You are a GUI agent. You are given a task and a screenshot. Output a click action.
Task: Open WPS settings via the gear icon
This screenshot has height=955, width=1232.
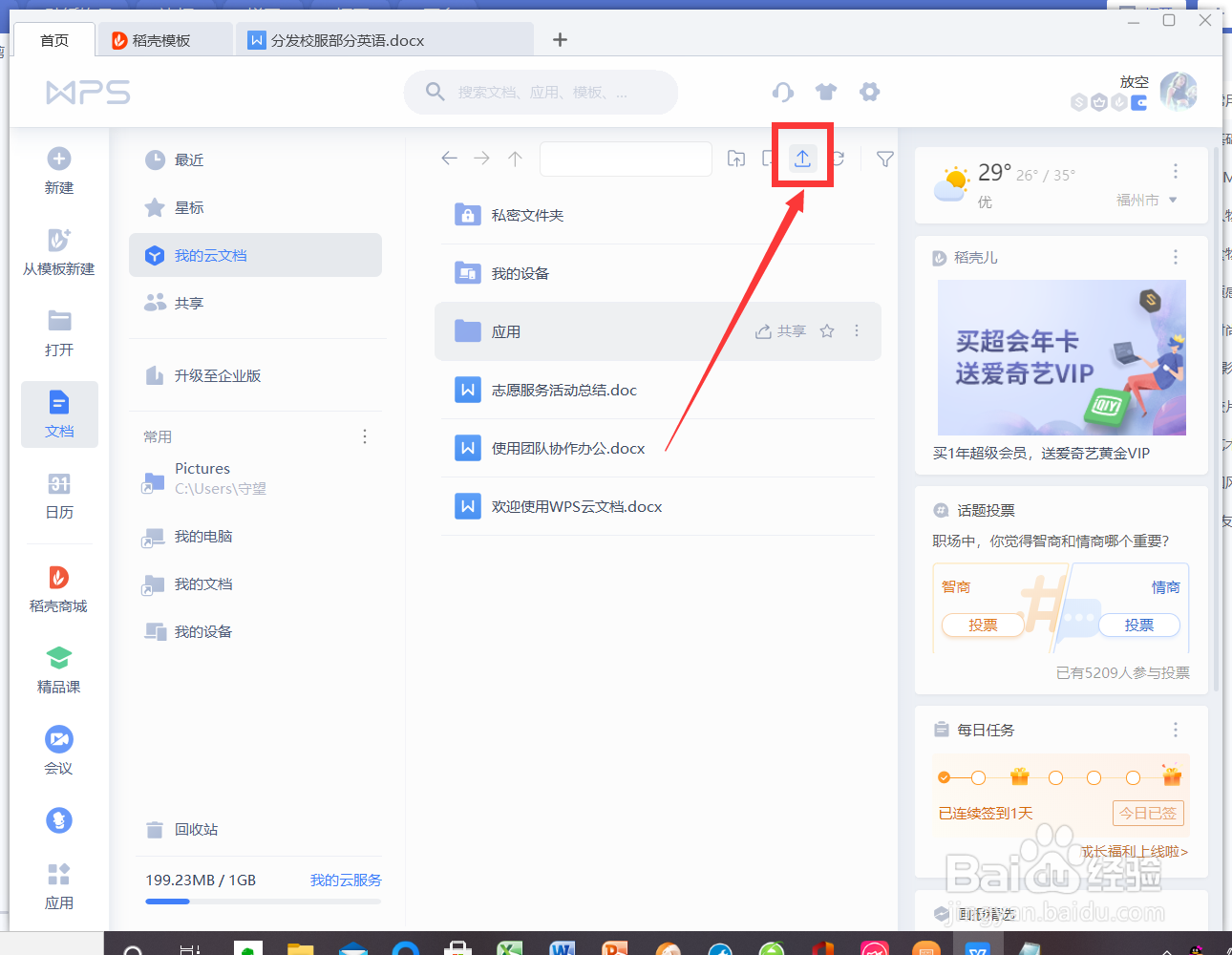point(869,92)
